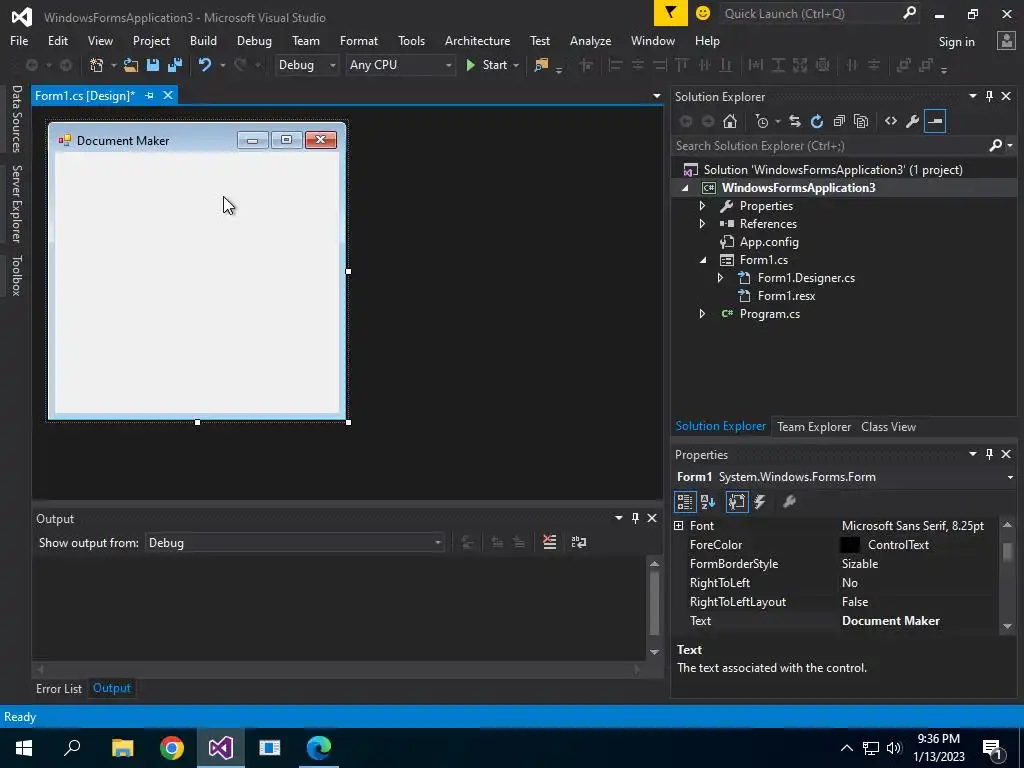This screenshot has width=1024, height=768.
Task: Open File Explorer from the taskbar
Action: 123,748
